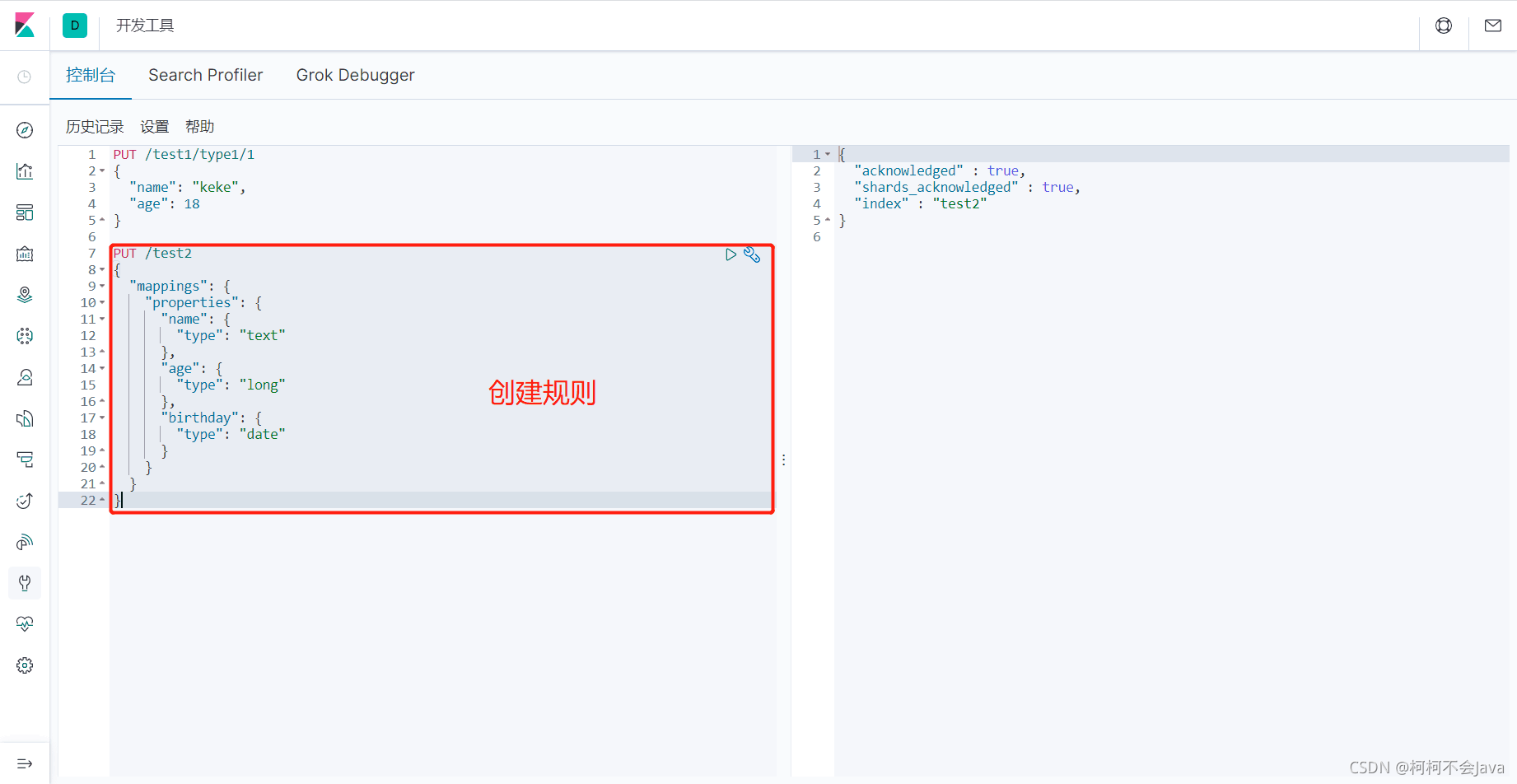Open 历史记录 history panel
This screenshot has height=784, width=1517.
(95, 127)
